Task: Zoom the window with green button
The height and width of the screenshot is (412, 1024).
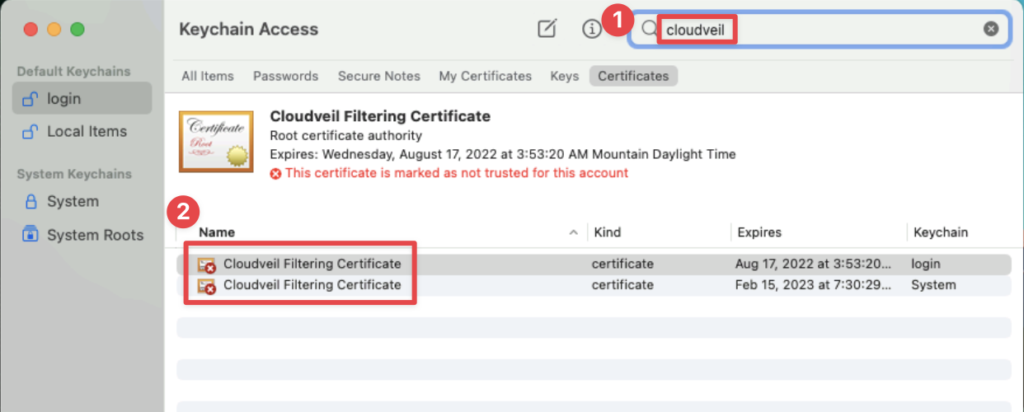Action: point(78,29)
